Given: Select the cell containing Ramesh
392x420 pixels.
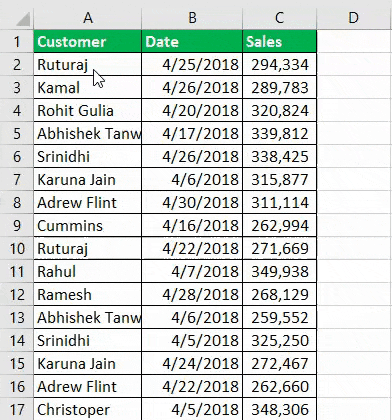Looking at the screenshot, I should click(88, 295).
